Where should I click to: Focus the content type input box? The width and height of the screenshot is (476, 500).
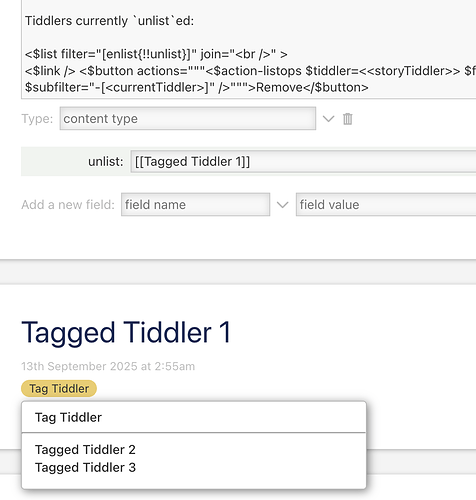188,118
